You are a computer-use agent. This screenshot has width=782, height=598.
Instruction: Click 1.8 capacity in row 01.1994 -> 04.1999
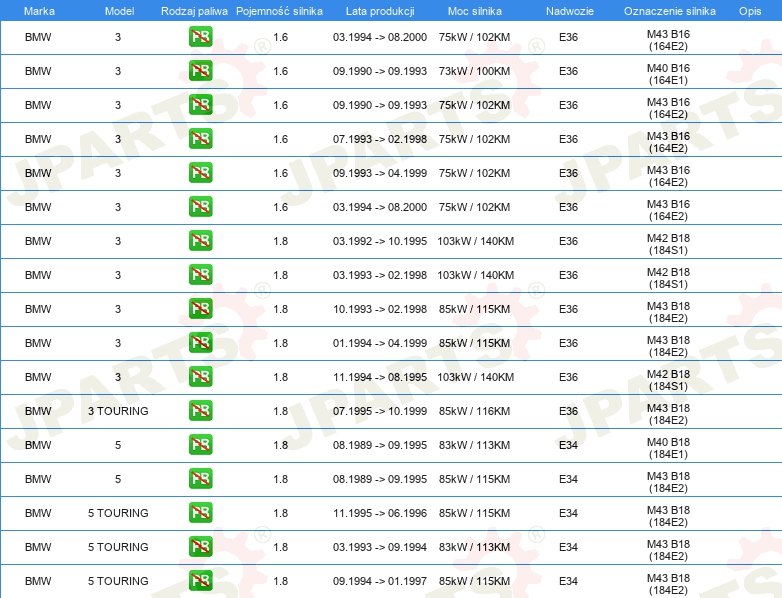(280, 343)
